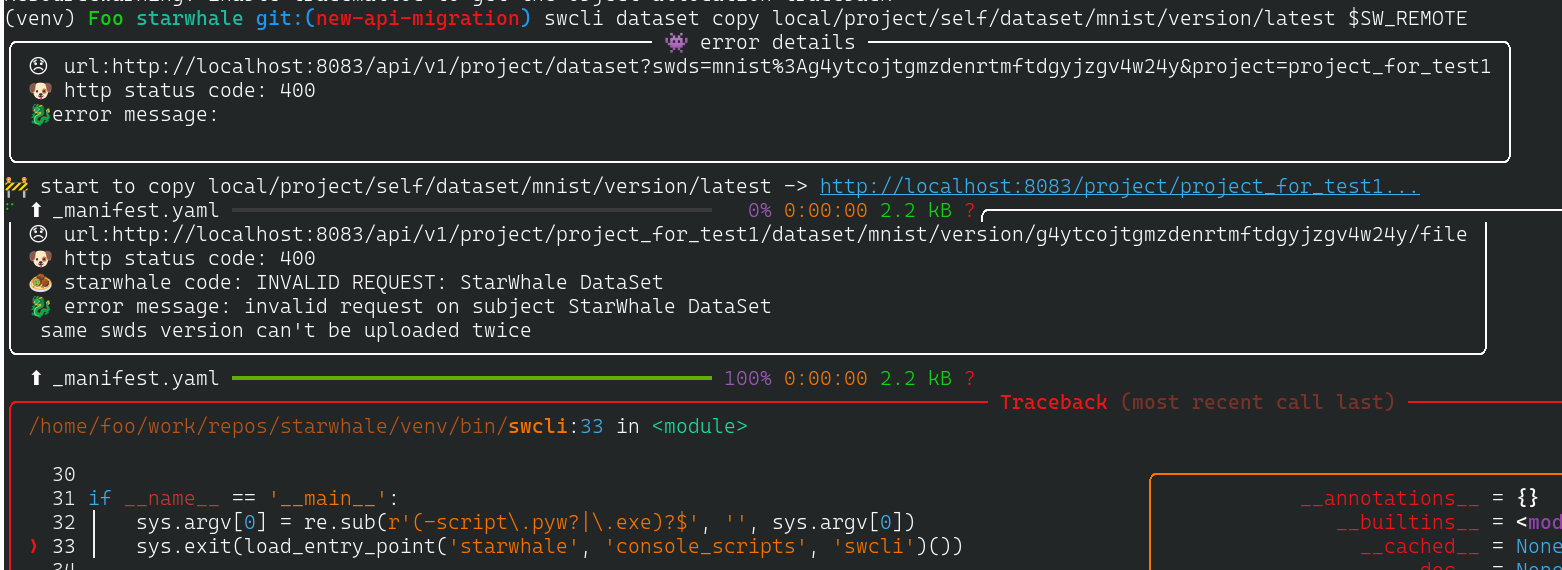Image resolution: width=1562 pixels, height=570 pixels.
Task: Click dog emoji in the error details box
Action: pos(40,91)
